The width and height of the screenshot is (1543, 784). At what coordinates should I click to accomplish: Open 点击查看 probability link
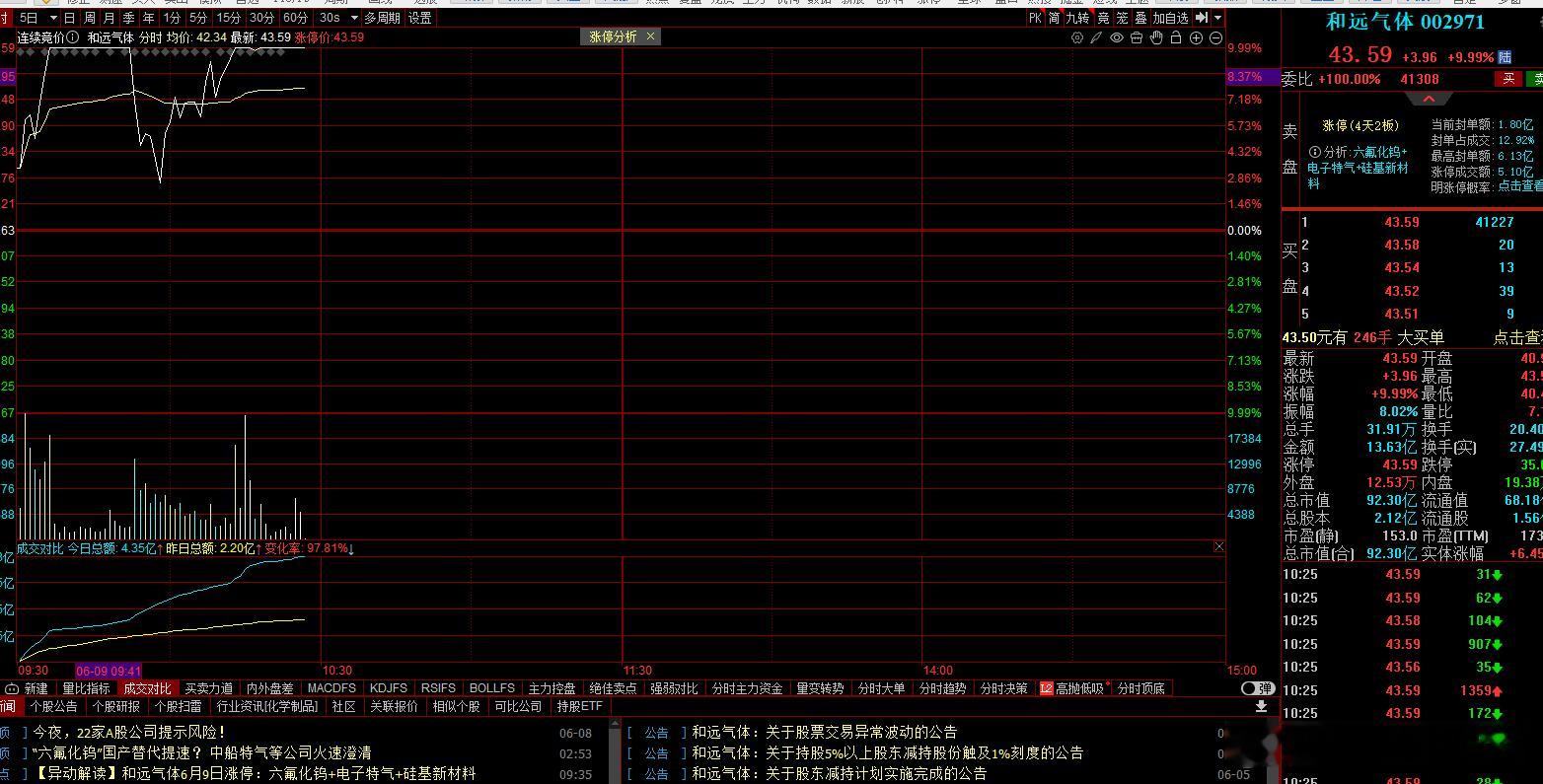pyautogui.click(x=1520, y=185)
